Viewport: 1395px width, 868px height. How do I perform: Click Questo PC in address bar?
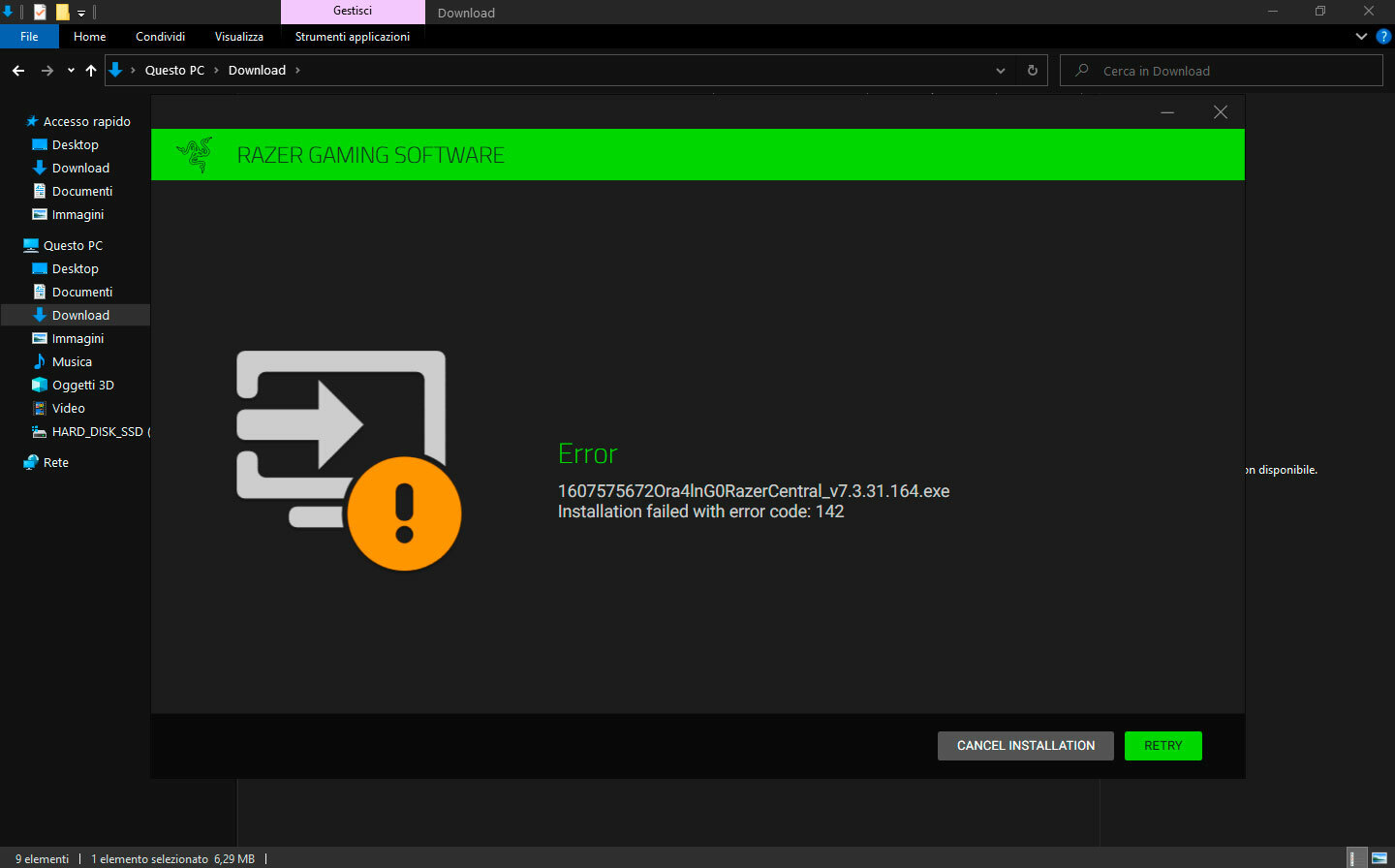tap(174, 71)
